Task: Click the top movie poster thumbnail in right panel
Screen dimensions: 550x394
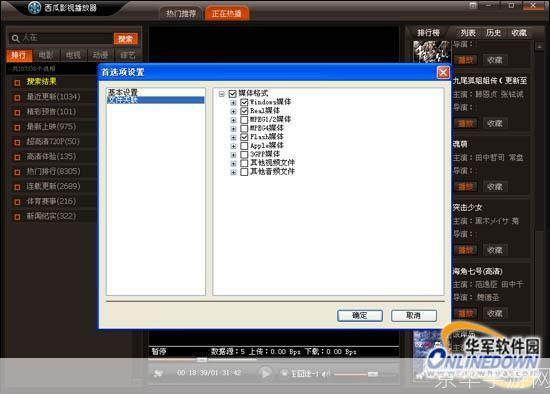Action: (x=431, y=52)
